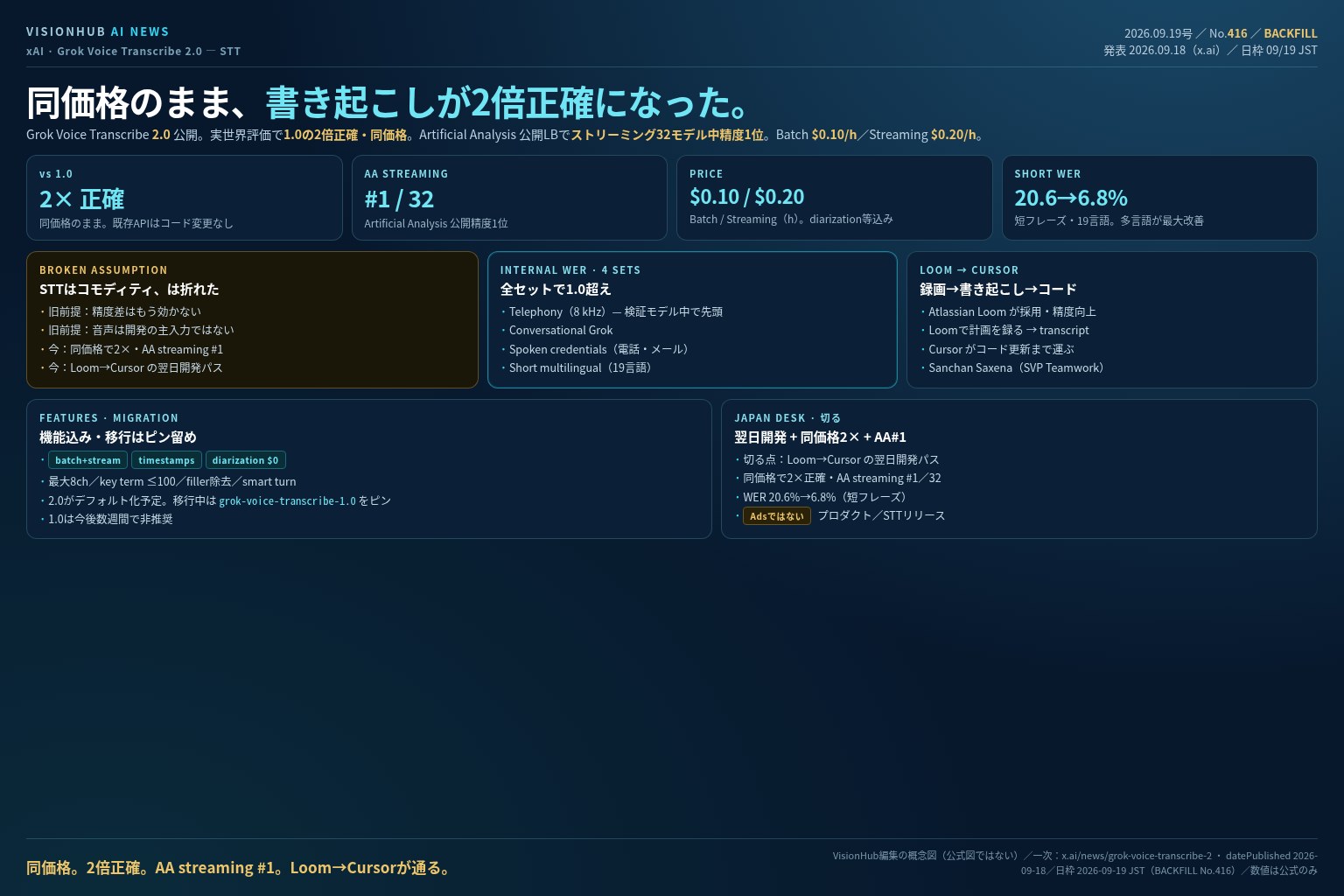This screenshot has width=1344, height=896.
Task: Click the 'Artificial Analysis 公開精度1位' caption
Action: (x=436, y=223)
